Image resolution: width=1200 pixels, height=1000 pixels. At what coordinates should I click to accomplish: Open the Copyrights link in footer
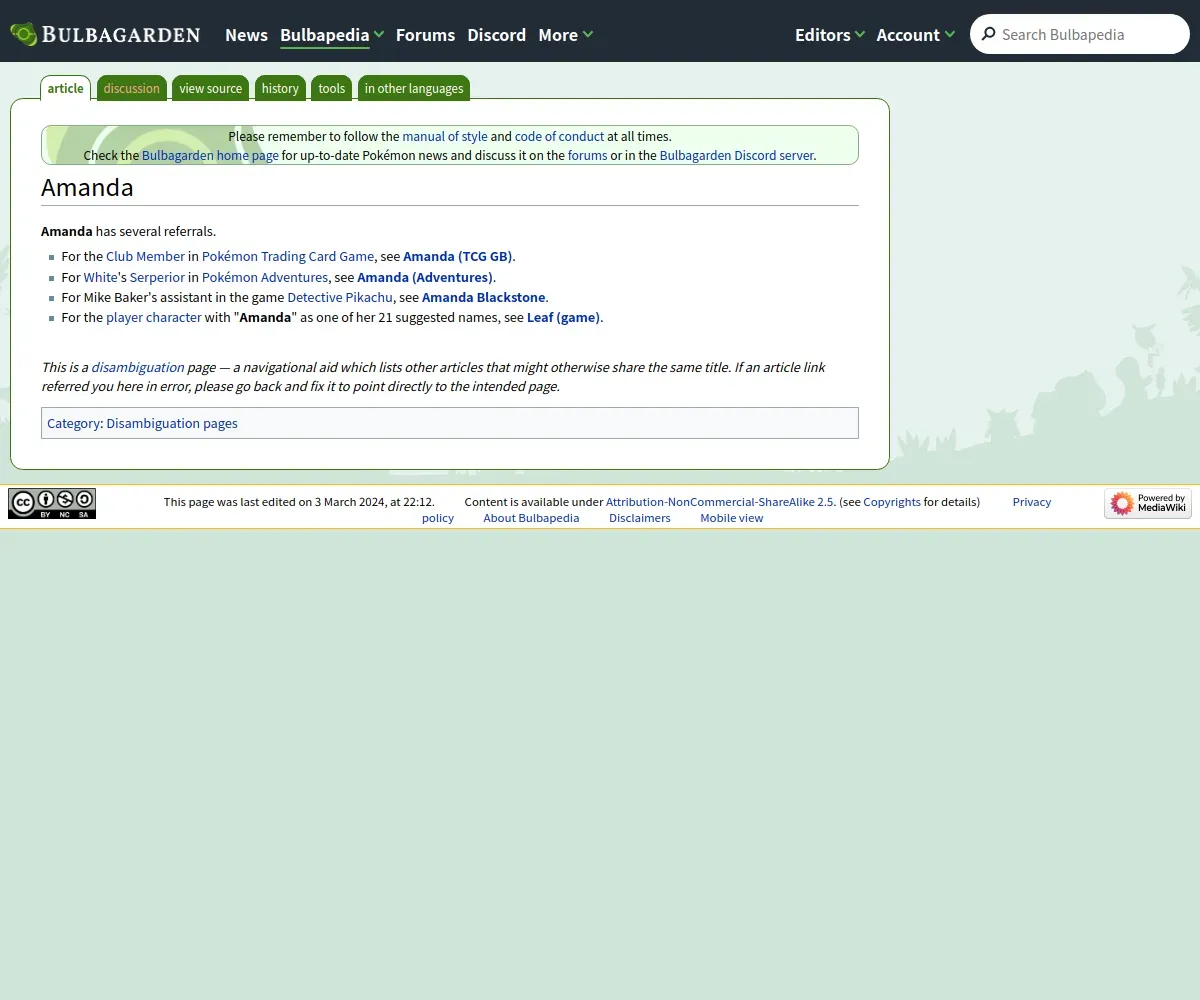click(892, 502)
